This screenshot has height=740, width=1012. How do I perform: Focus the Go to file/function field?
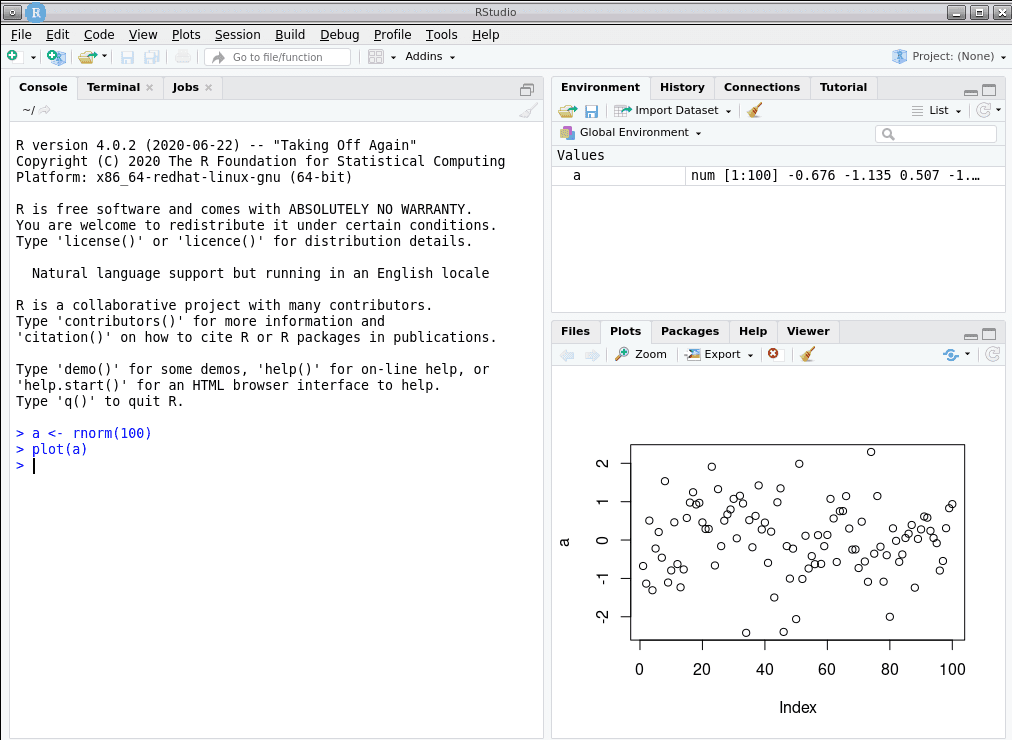point(278,57)
